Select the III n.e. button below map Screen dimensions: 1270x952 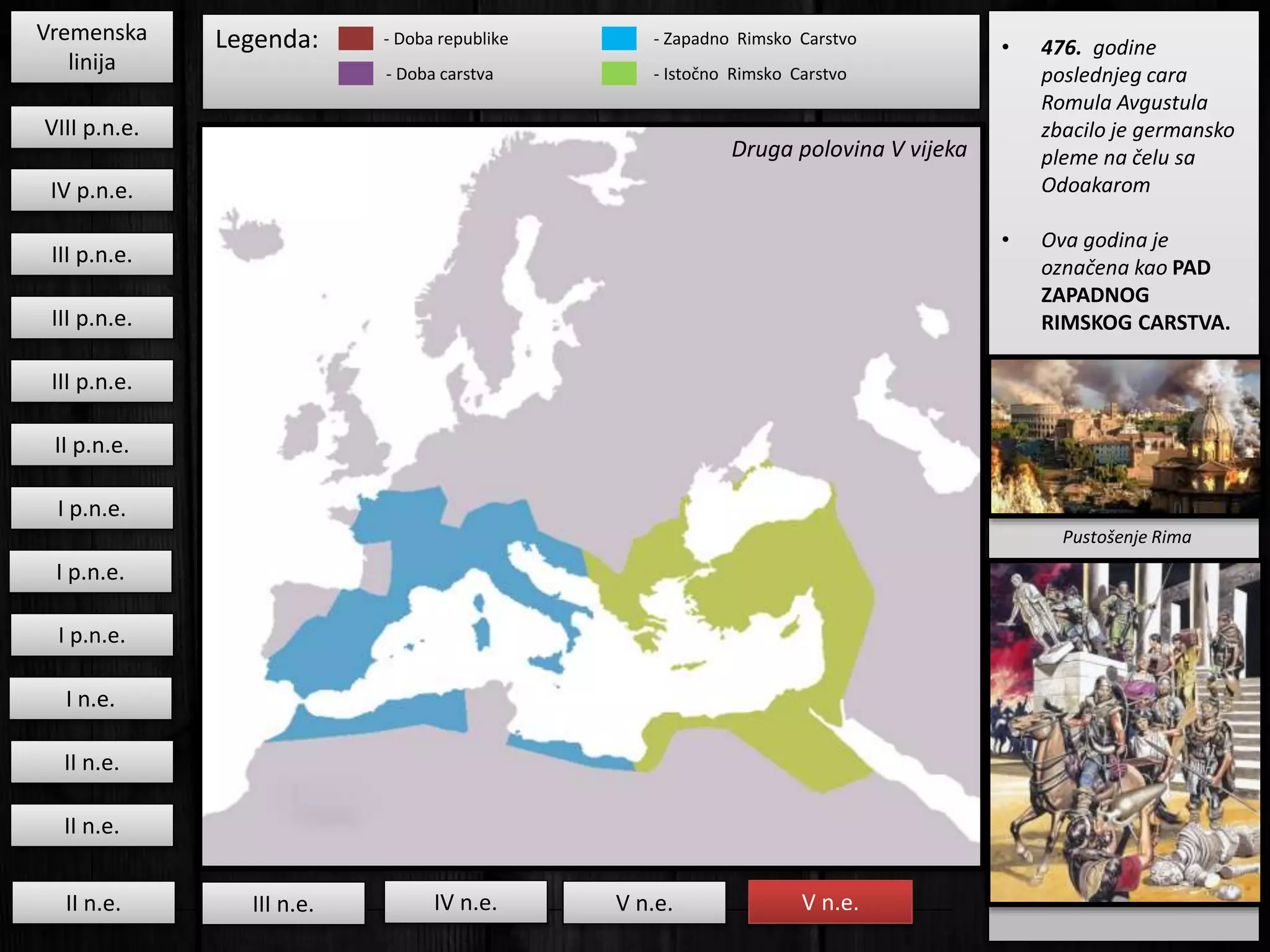283,904
